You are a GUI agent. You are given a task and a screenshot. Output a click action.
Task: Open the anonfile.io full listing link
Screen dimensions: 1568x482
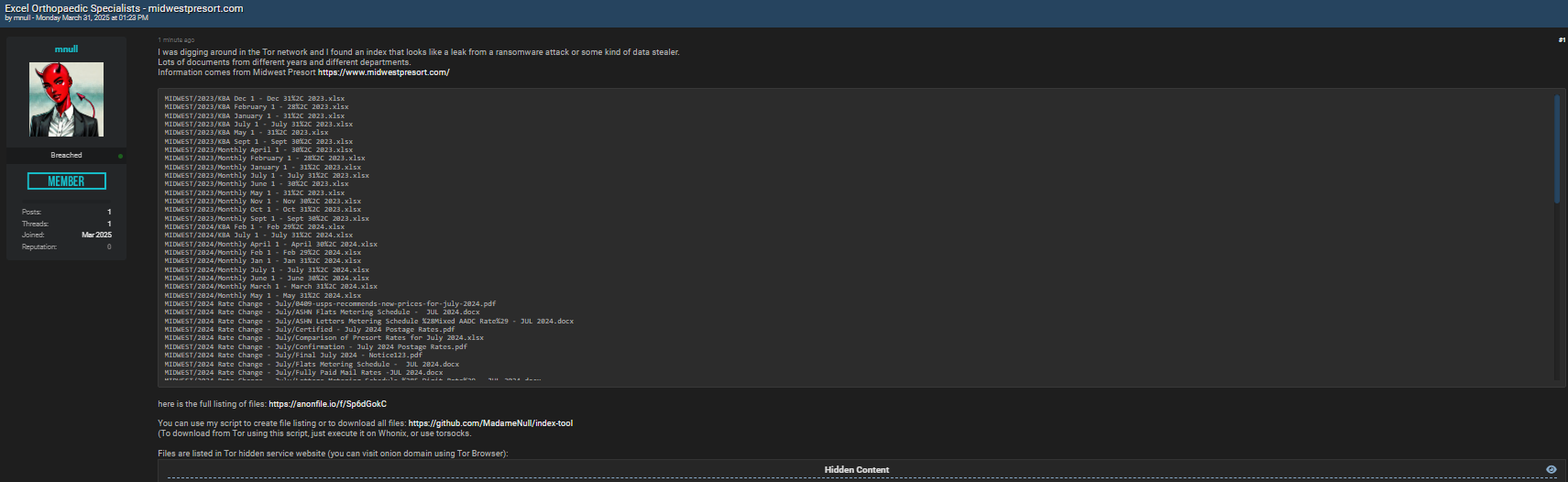point(327,404)
